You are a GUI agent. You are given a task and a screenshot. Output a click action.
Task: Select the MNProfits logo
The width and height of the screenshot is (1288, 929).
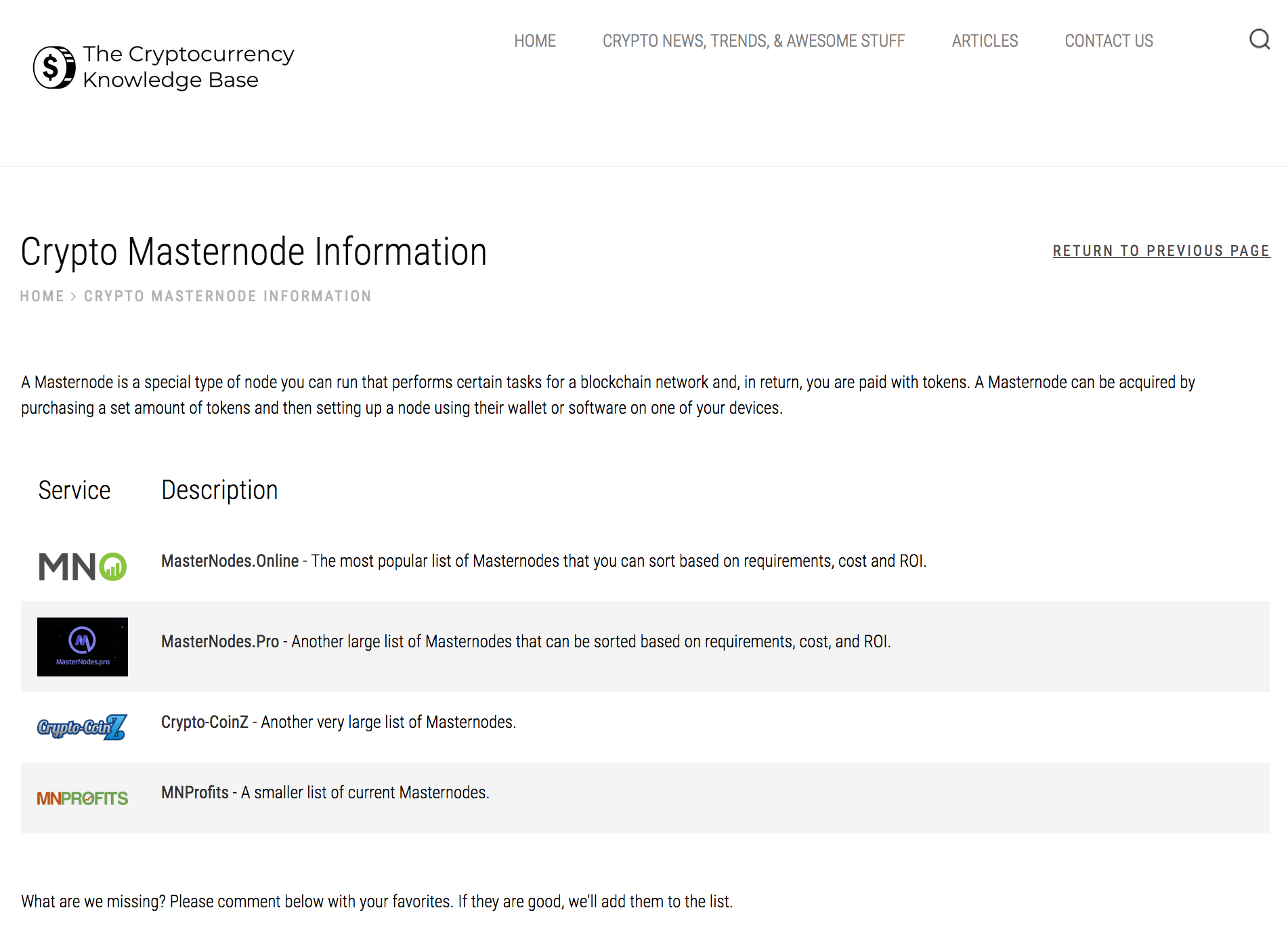(x=82, y=798)
